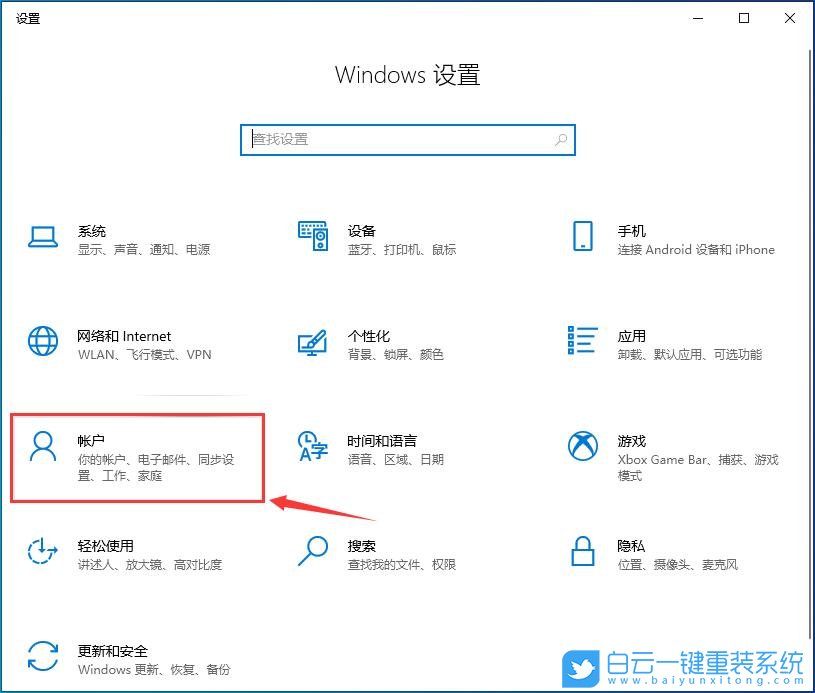Open the 隐私 (Privacy) lock icon

[x=582, y=551]
